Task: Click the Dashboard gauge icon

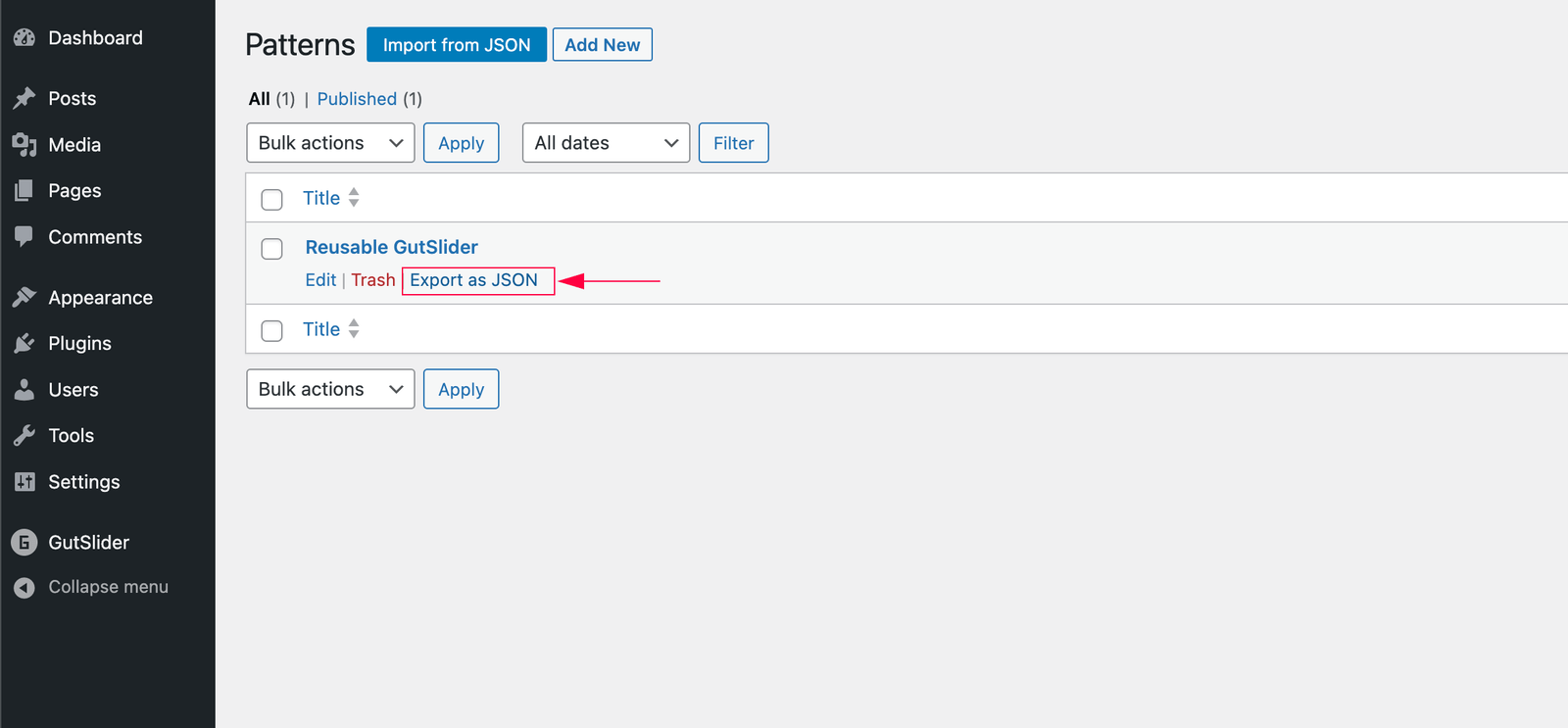Action: coord(24,38)
